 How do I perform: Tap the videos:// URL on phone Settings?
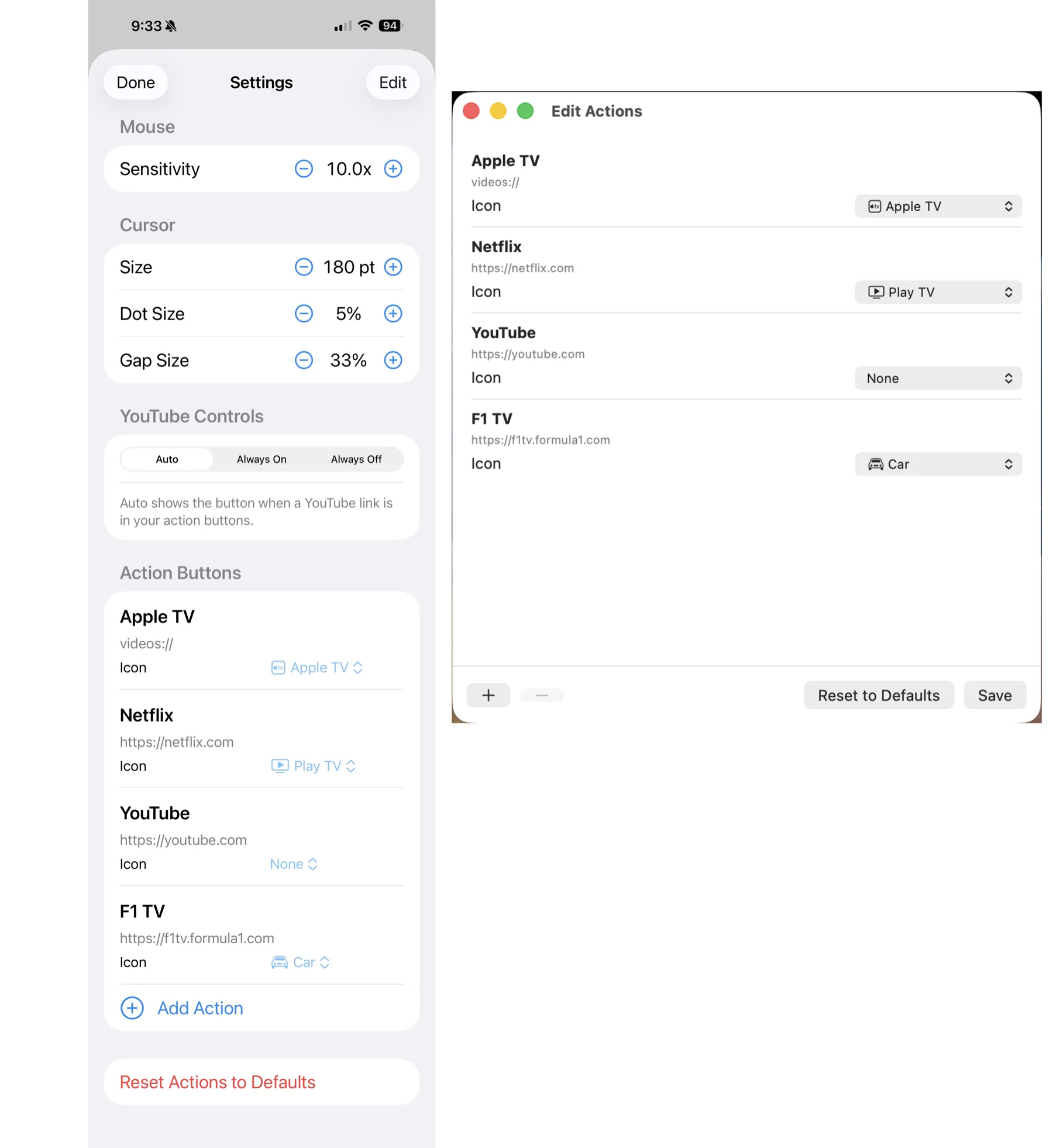(x=147, y=644)
